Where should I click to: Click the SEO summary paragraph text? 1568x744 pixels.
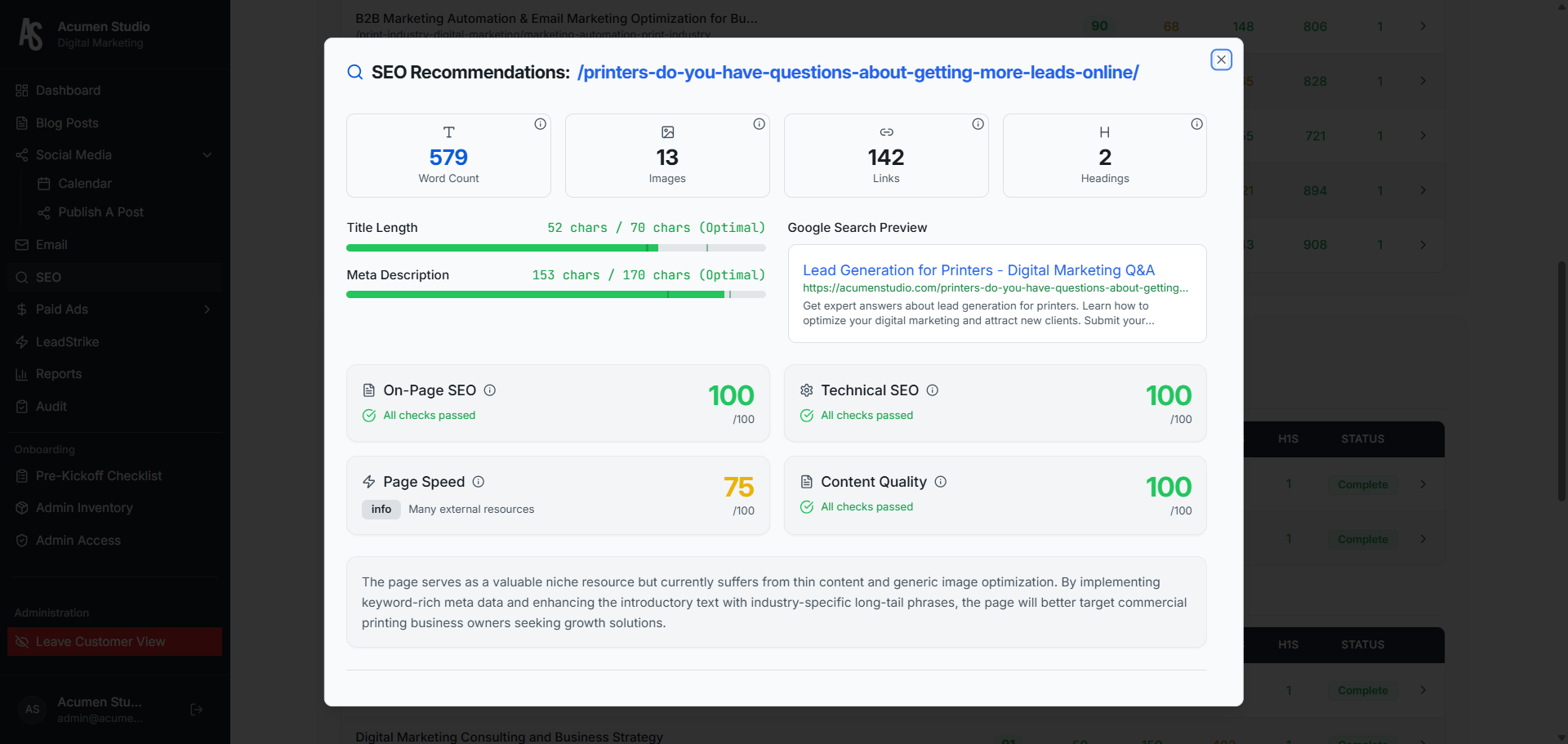[x=775, y=603]
